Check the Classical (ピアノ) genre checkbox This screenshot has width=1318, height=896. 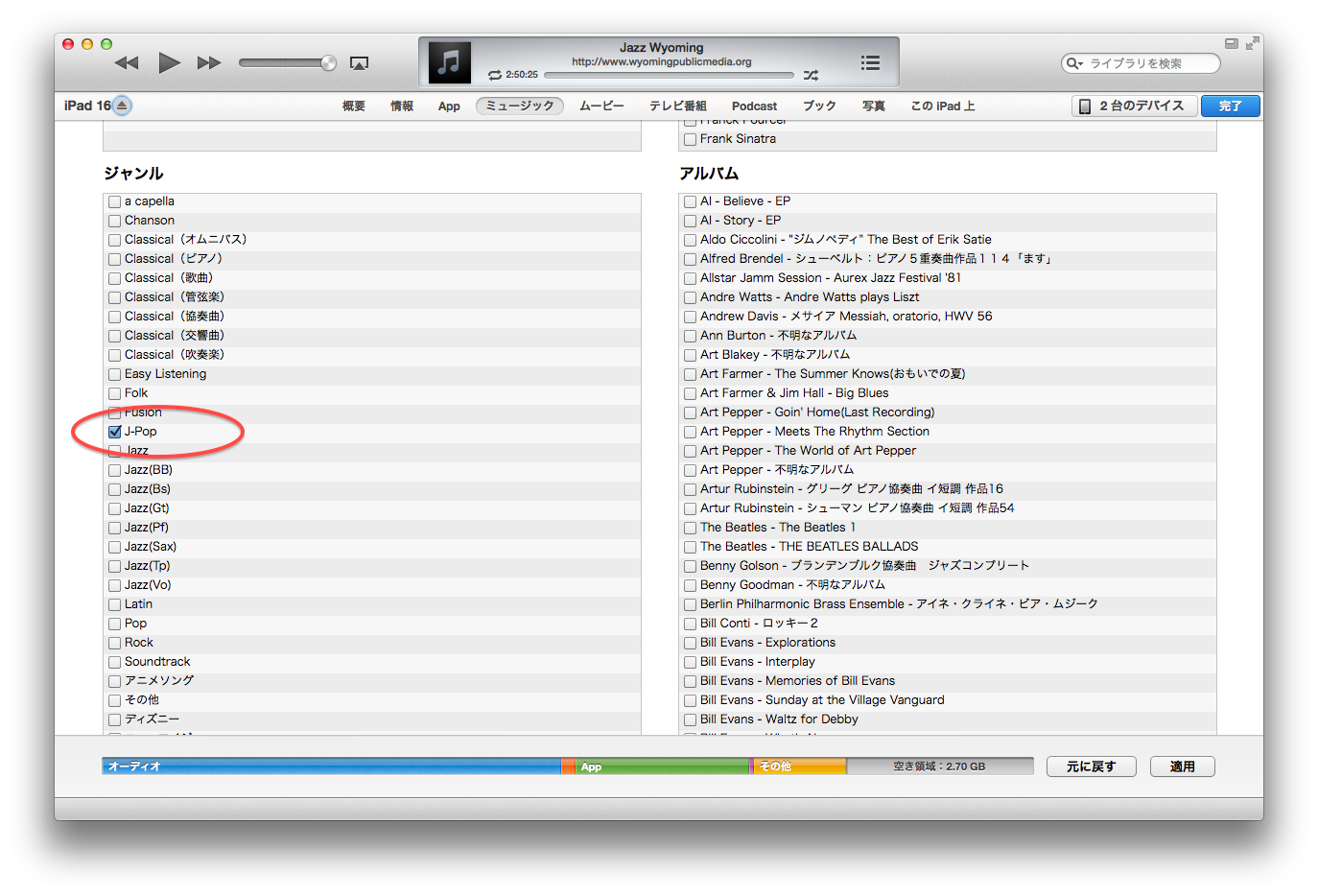click(x=115, y=259)
